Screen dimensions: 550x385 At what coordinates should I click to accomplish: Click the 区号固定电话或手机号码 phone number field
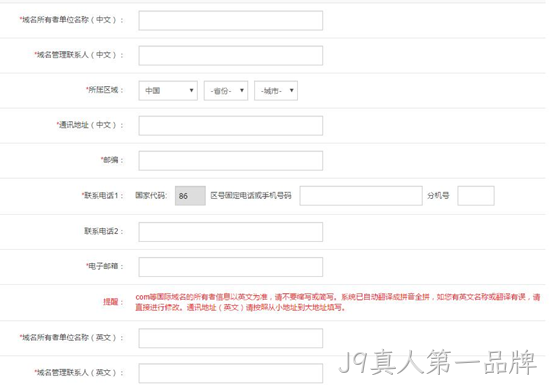coord(361,196)
